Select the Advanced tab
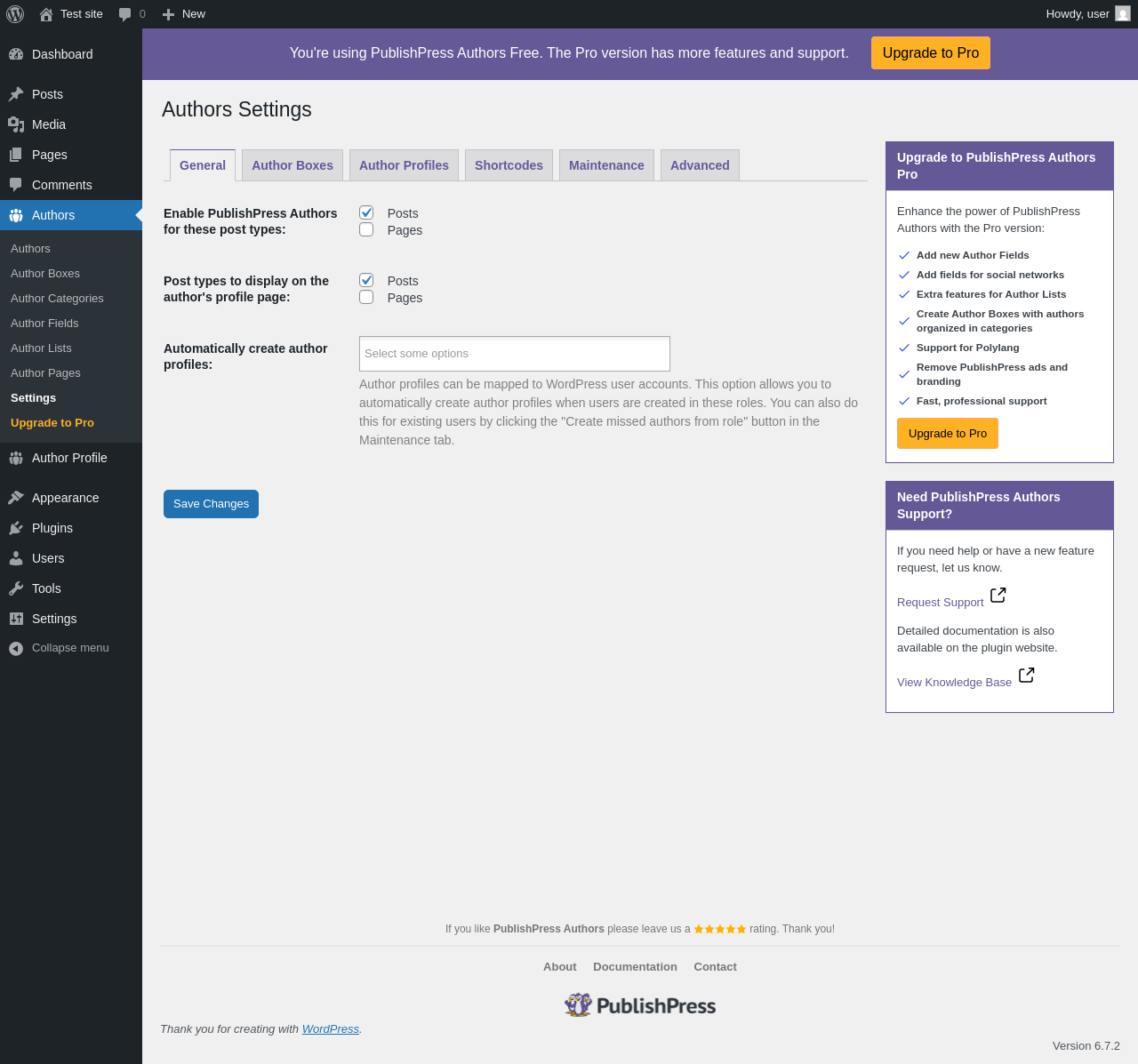Viewport: 1138px width, 1064px height. [700, 165]
